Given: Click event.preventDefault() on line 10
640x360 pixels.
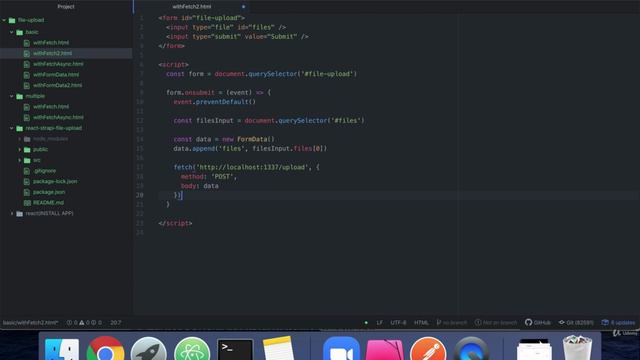Looking at the screenshot, I should pos(214,102).
